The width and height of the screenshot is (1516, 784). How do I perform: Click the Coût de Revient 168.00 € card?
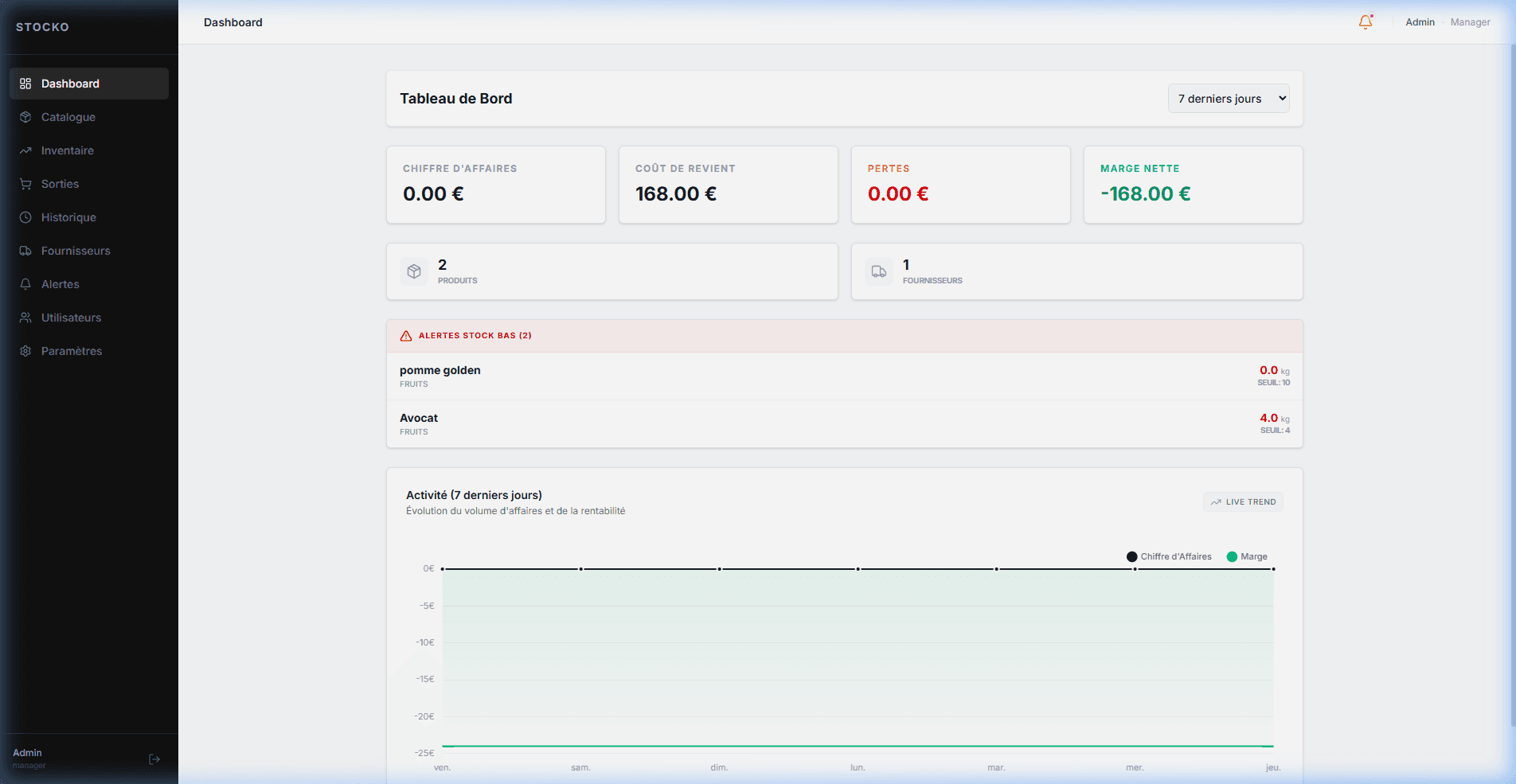[729, 185]
